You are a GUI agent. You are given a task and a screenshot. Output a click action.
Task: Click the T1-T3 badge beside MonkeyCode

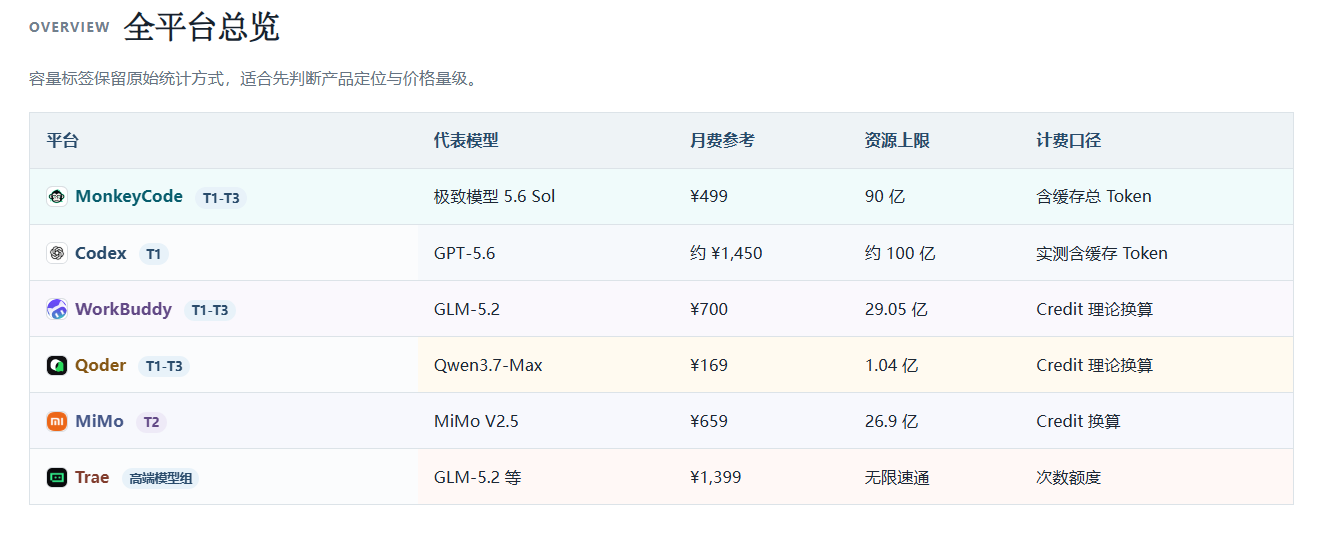point(221,198)
